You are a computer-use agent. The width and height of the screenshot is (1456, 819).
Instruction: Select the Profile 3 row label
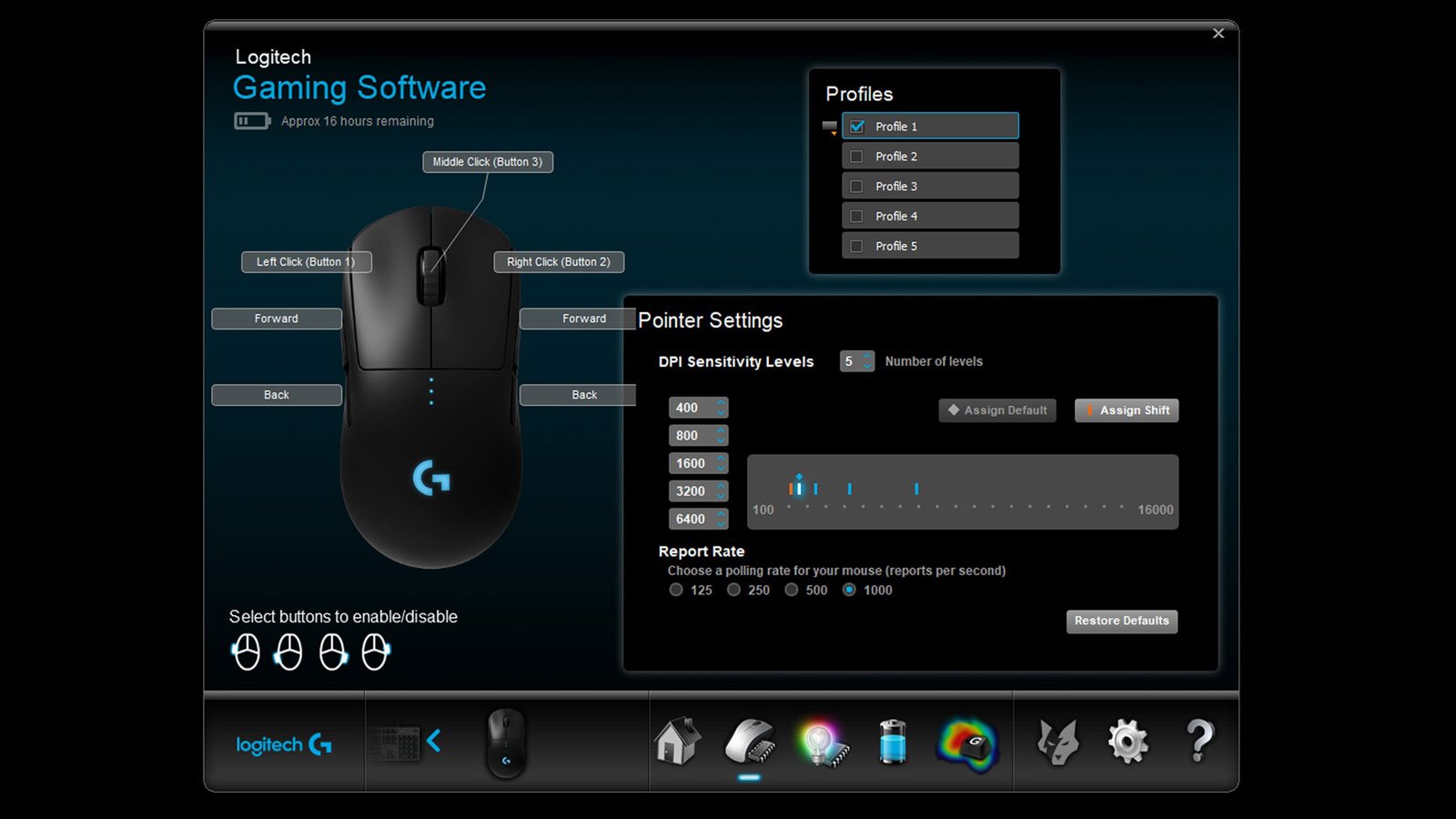coord(896,187)
